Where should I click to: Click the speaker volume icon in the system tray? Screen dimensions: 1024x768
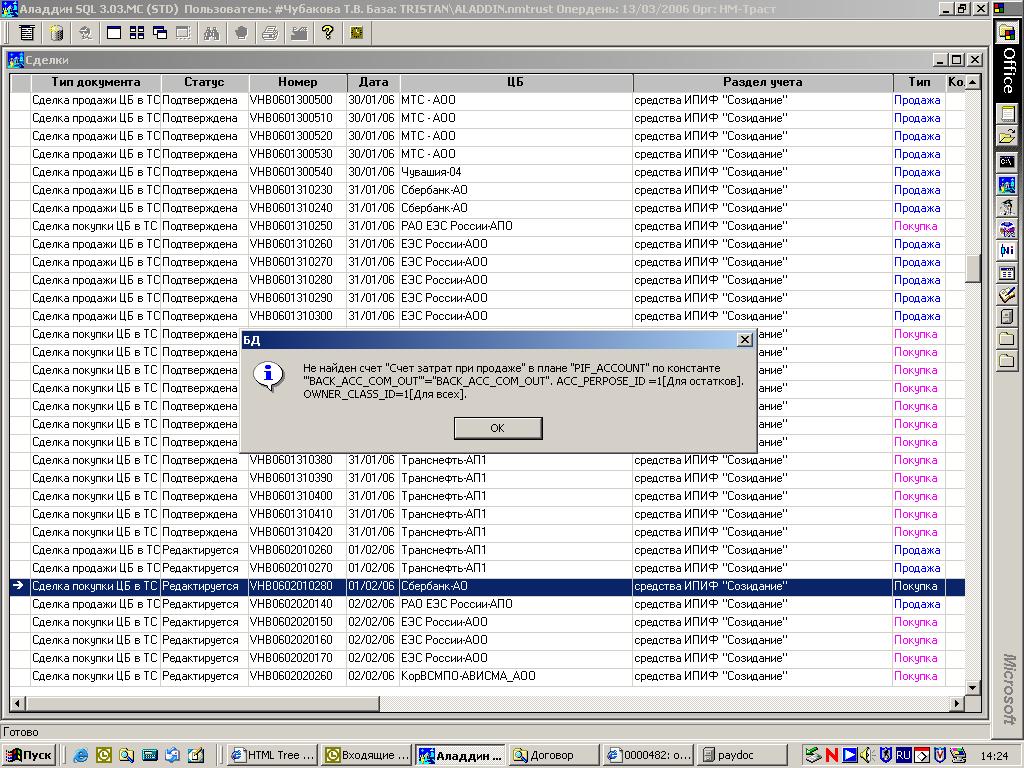pyautogui.click(x=867, y=755)
